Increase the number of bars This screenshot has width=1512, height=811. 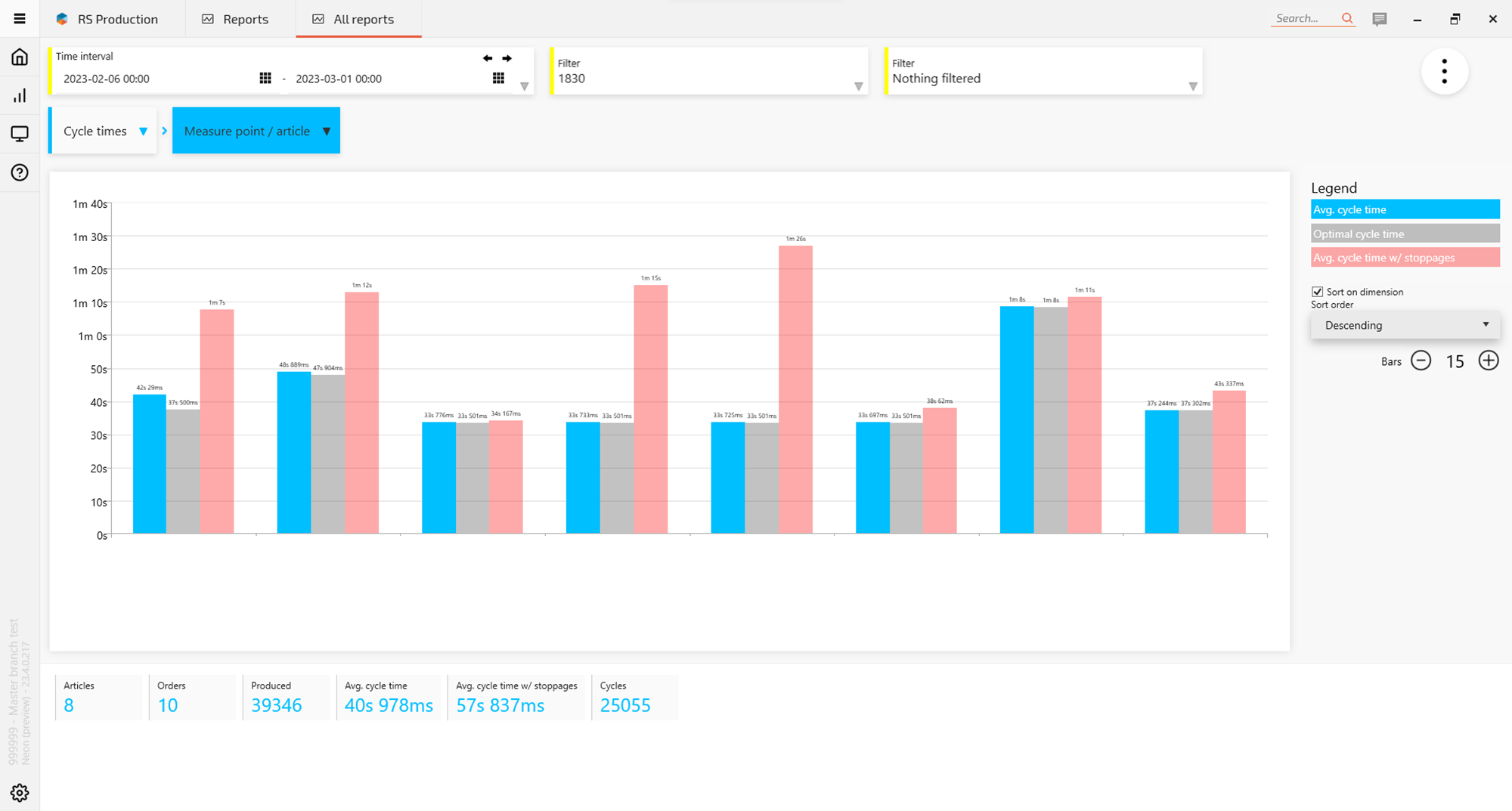point(1488,361)
